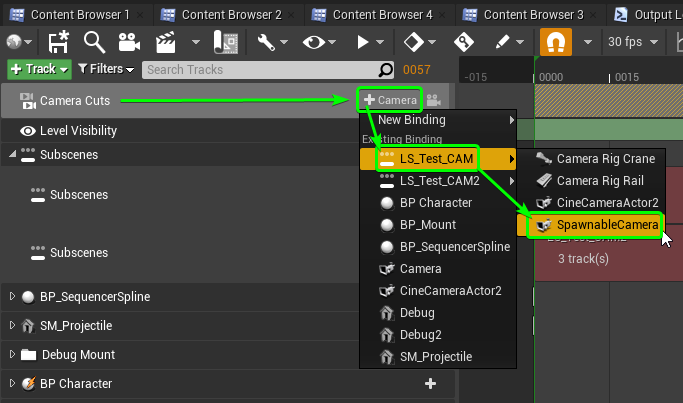Click the globe world icon in toolbar

coord(14,42)
